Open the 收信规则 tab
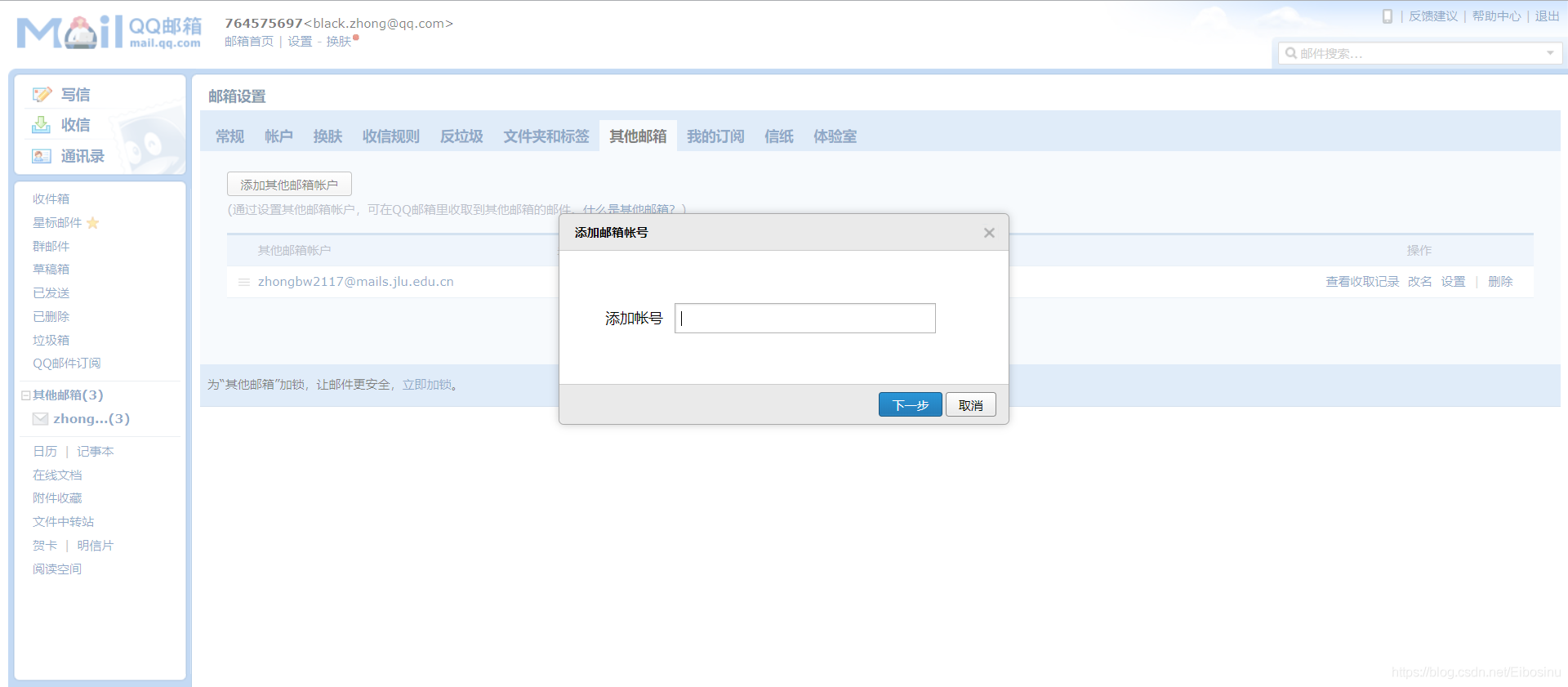The height and width of the screenshot is (687, 1568). (x=391, y=136)
